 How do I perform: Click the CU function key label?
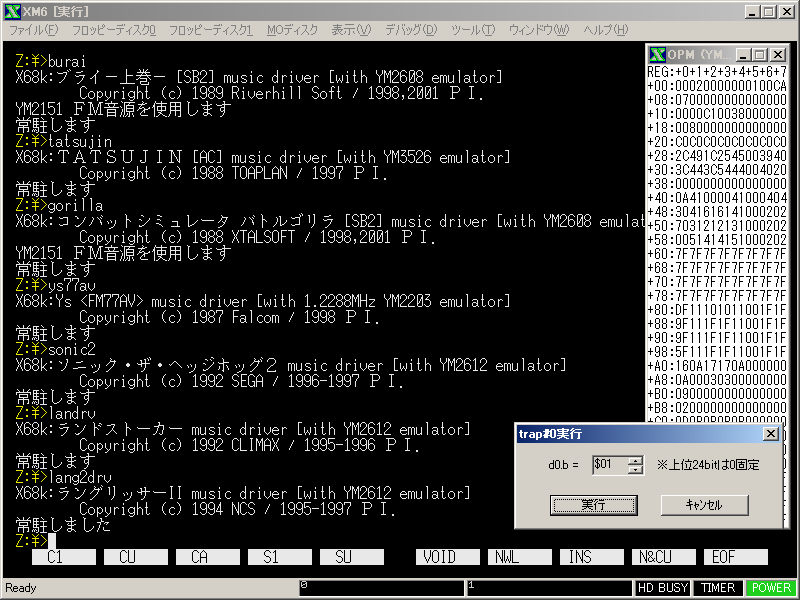point(136,557)
